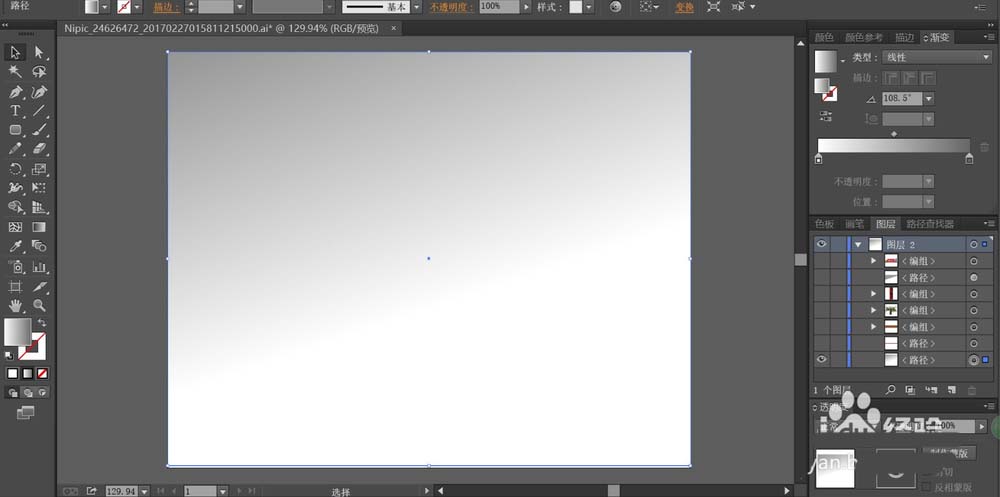Select the Column Graph tool

40,267
